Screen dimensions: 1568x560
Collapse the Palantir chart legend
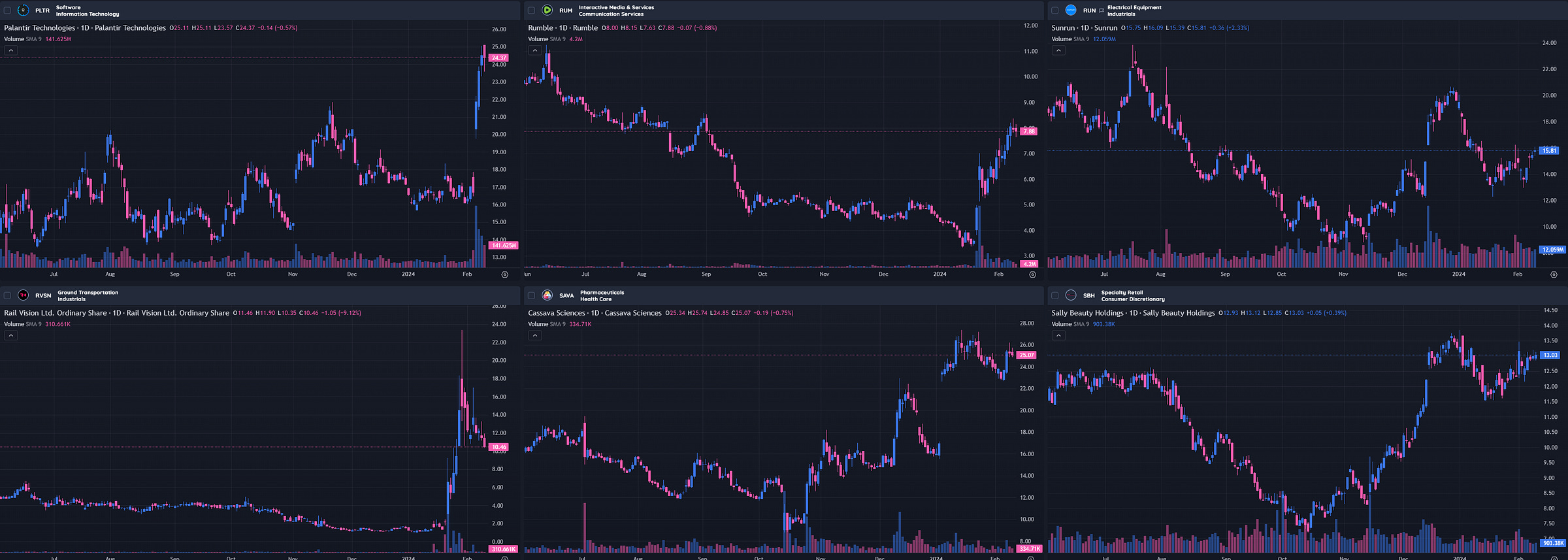(11, 50)
